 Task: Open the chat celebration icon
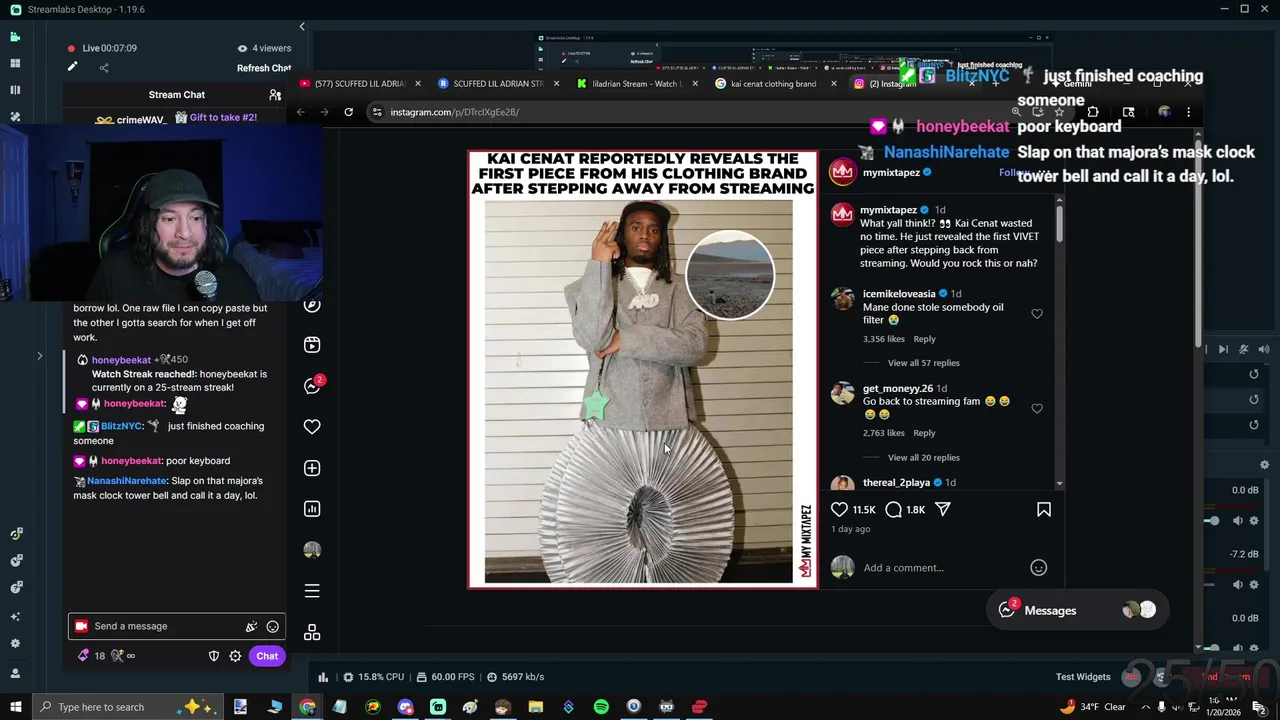pos(251,627)
